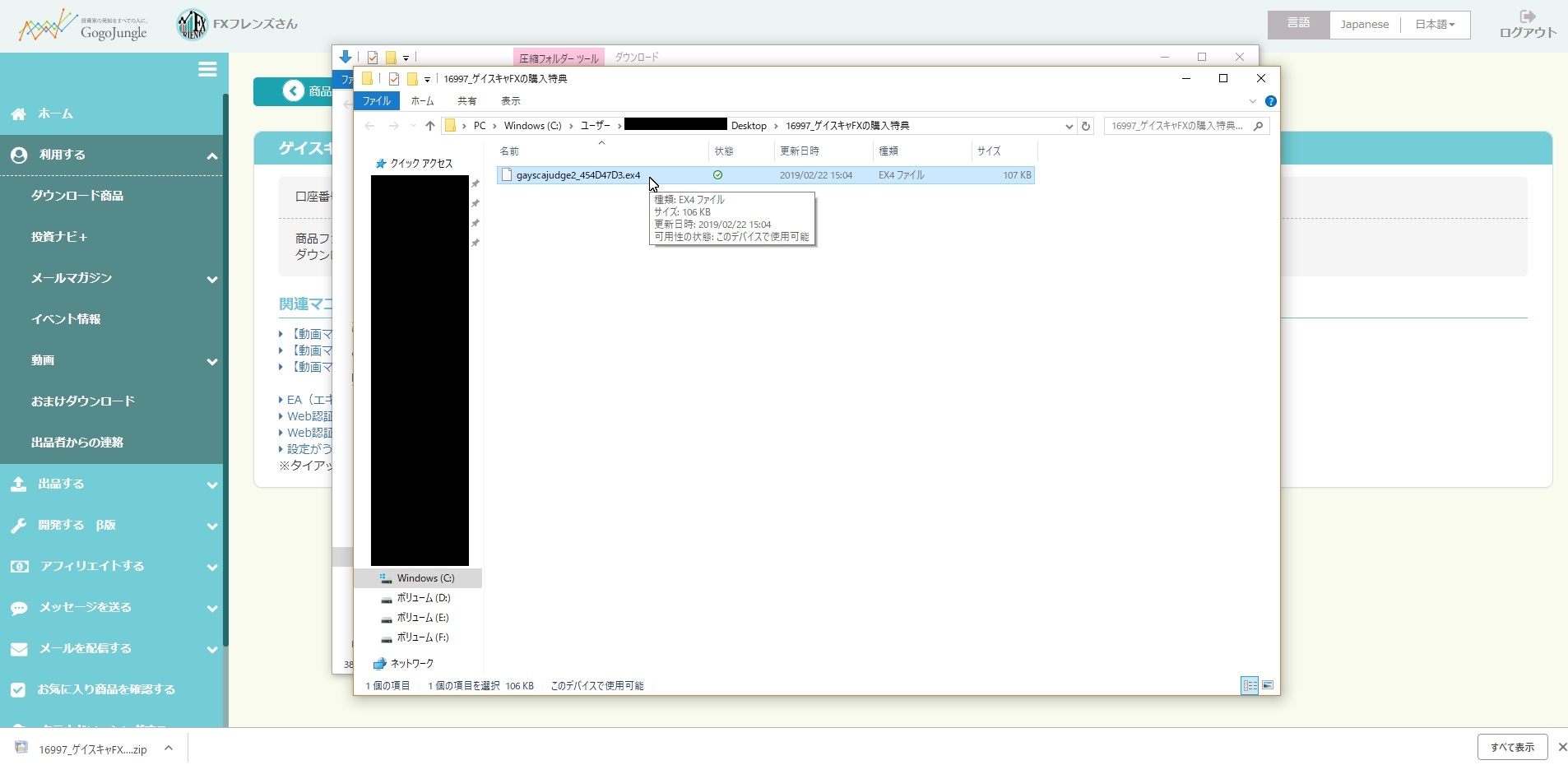This screenshot has height=765, width=1568.
Task: Select Windows (C:) in navigation tree
Action: pyautogui.click(x=425, y=578)
